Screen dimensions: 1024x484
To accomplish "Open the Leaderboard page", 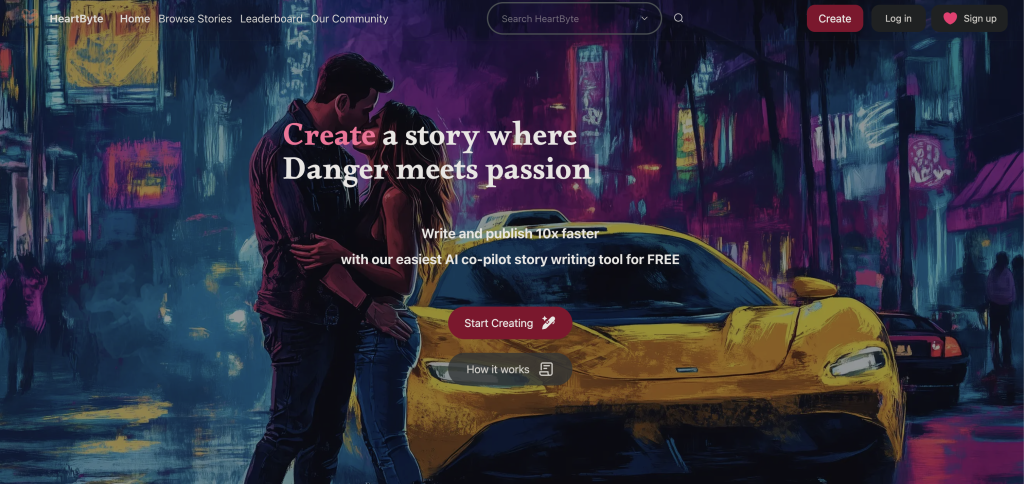I will pos(271,19).
